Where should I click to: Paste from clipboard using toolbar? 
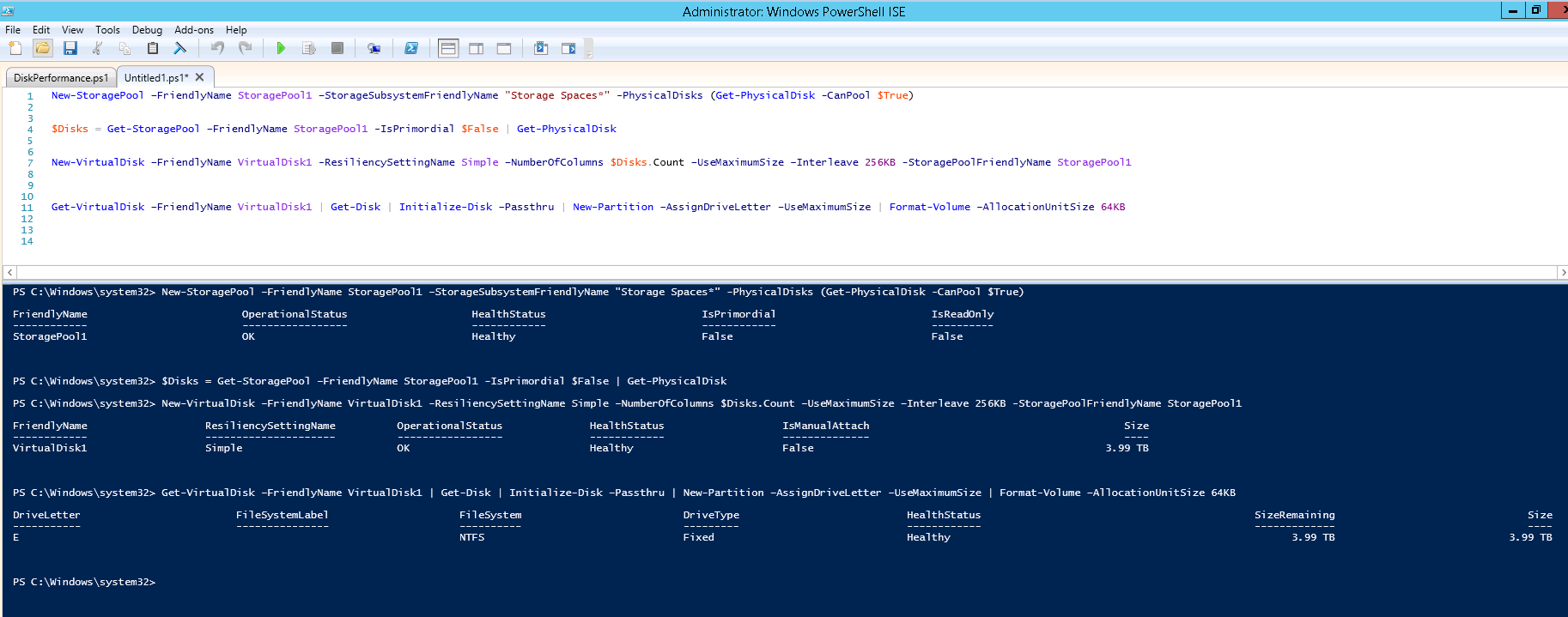[x=153, y=49]
